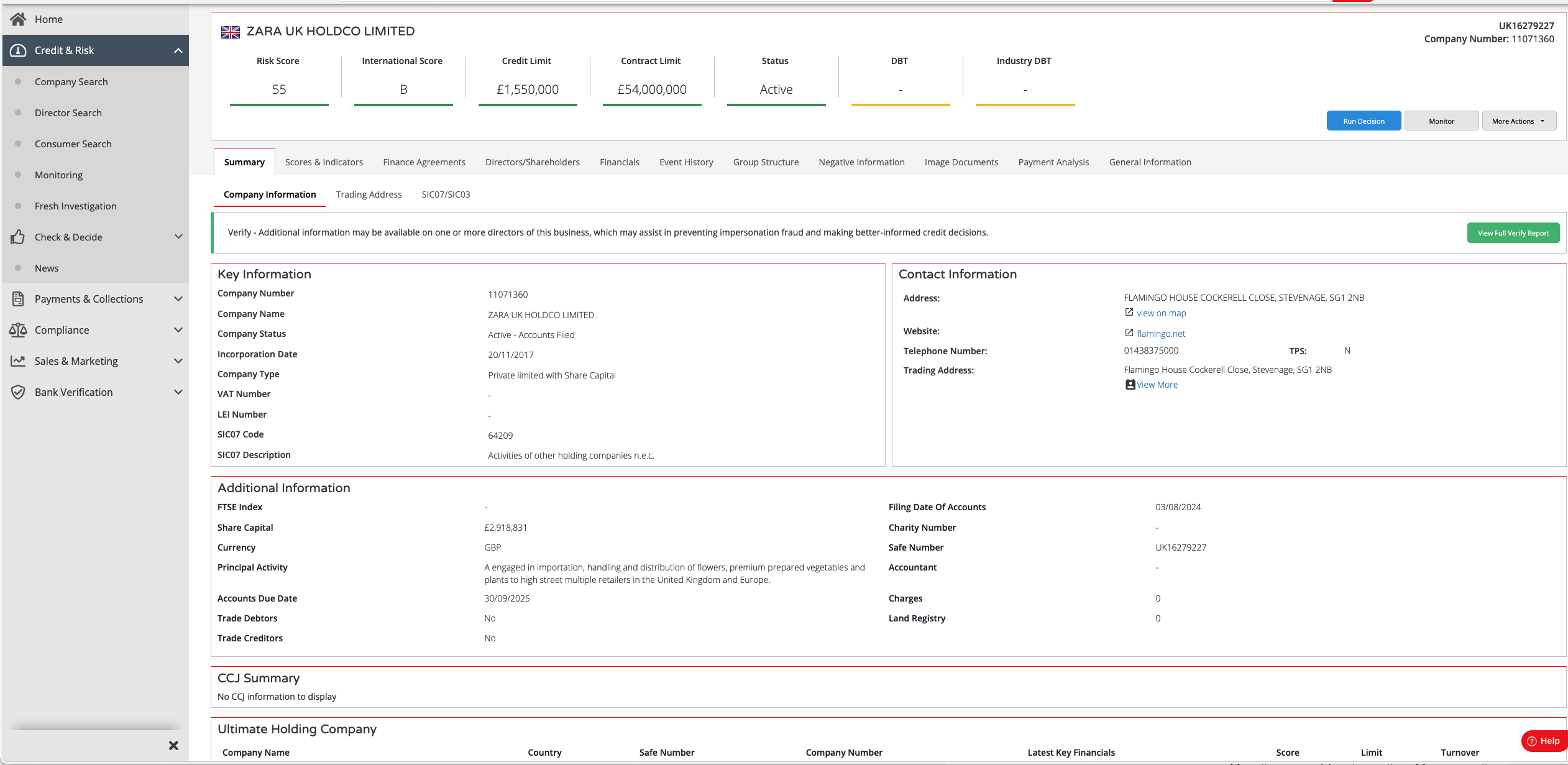Screen dimensions: 1568x765
Task: Click the International Score value B
Action: point(403,89)
